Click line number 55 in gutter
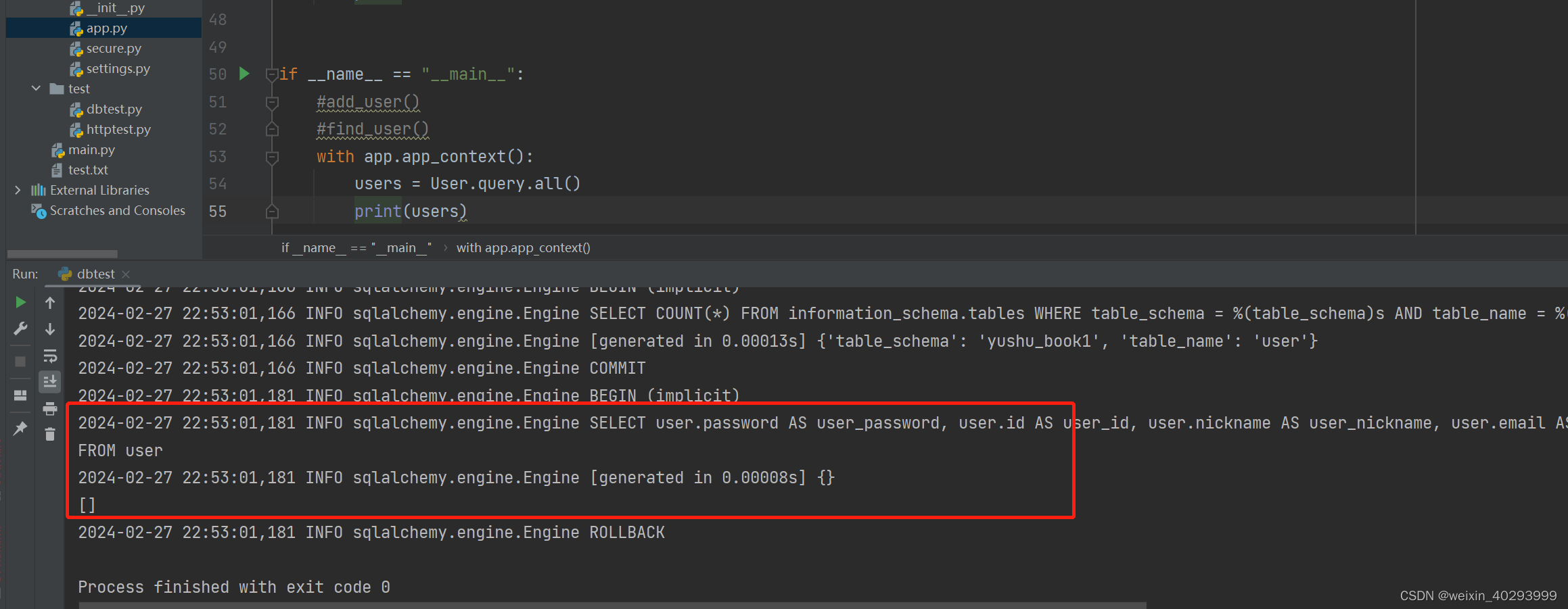The width and height of the screenshot is (1568, 609). click(x=218, y=212)
